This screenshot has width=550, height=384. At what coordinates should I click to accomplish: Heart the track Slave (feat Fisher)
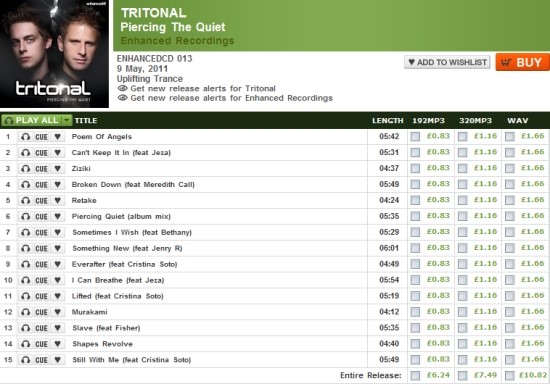(x=58, y=328)
